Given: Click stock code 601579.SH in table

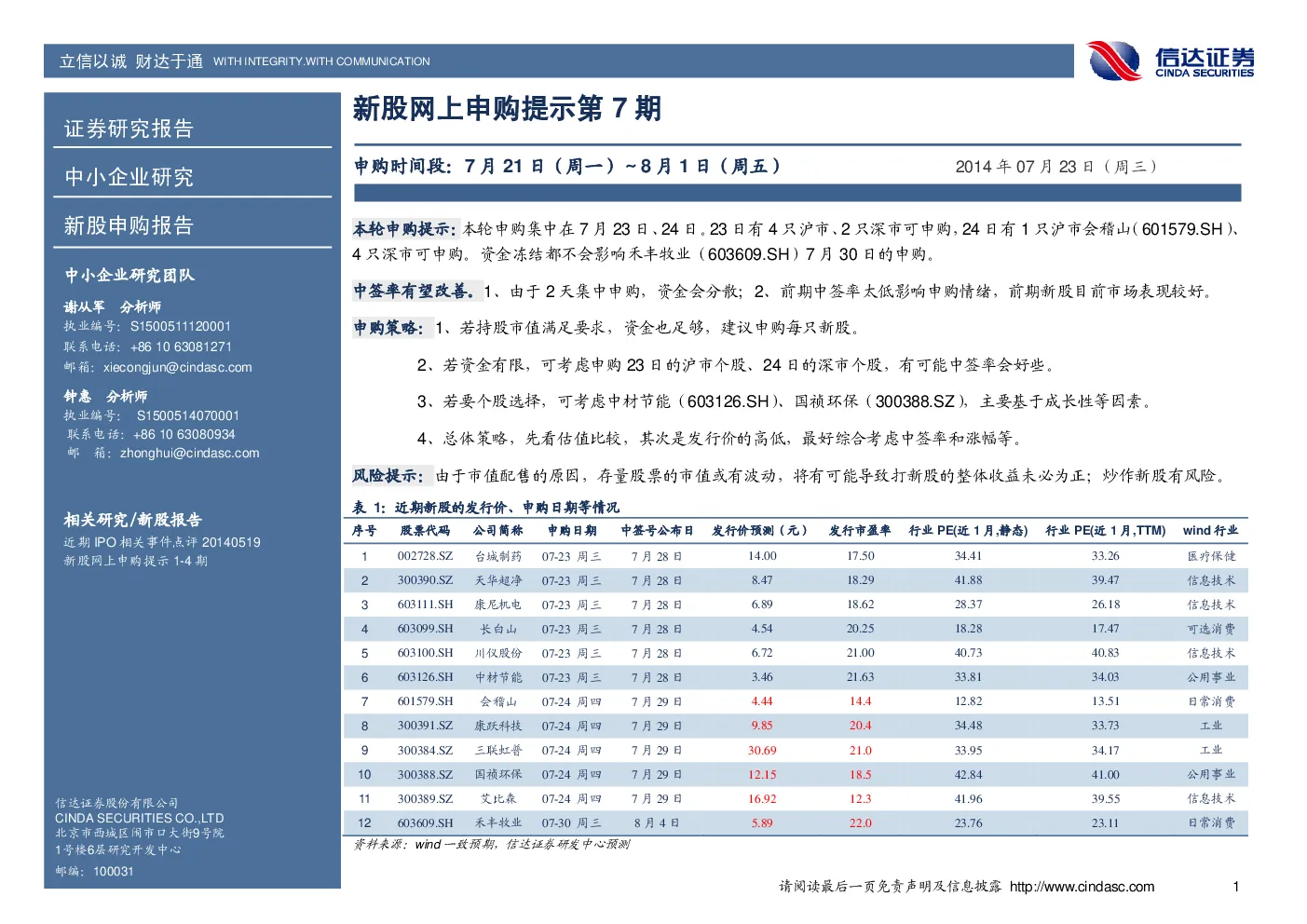Looking at the screenshot, I should (x=425, y=701).
